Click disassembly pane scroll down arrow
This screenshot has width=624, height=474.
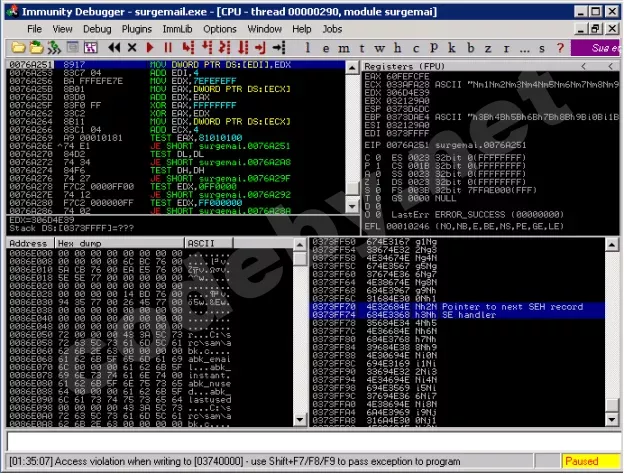(x=352, y=206)
